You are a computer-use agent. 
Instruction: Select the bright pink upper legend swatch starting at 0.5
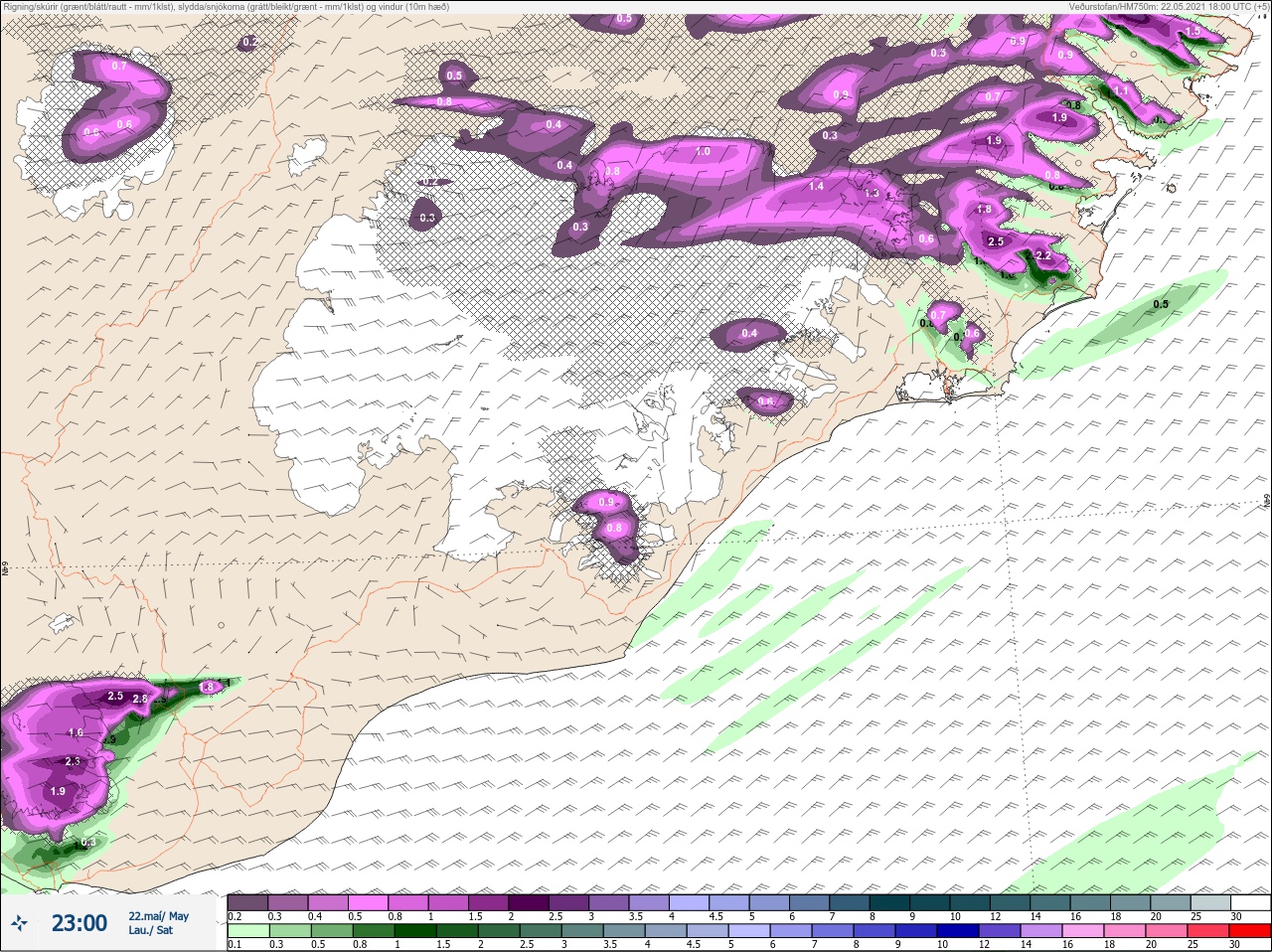pos(368,902)
